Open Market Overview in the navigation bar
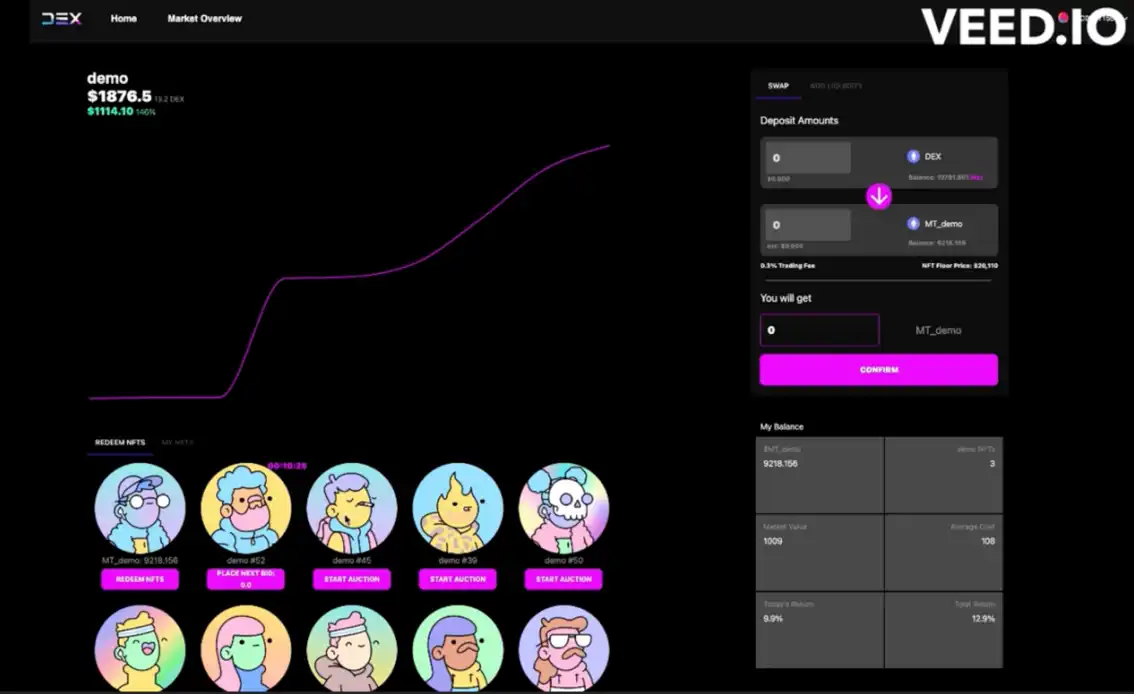 (205, 19)
